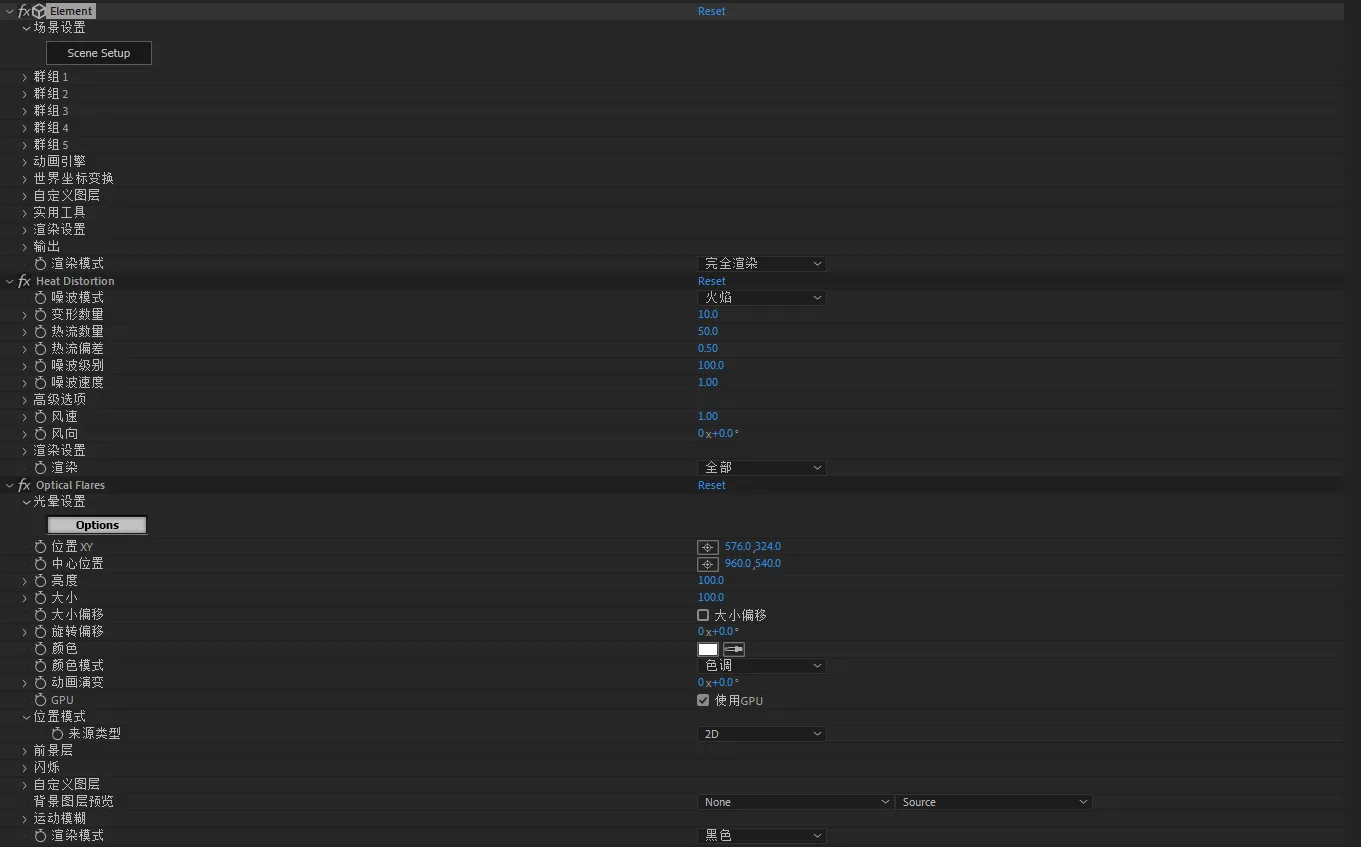This screenshot has width=1361, height=847.
Task: Toggle the stopwatch for 来源类型
Action: coord(58,734)
